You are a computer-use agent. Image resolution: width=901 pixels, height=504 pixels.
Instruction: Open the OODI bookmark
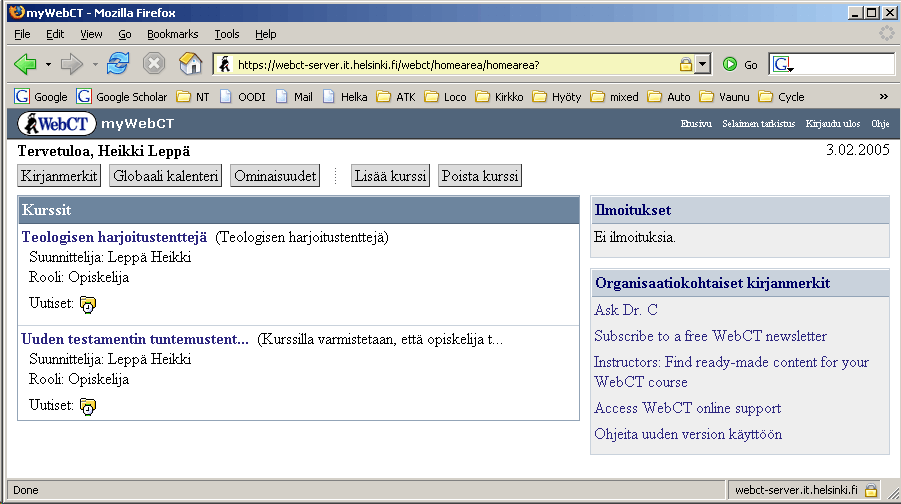point(242,97)
